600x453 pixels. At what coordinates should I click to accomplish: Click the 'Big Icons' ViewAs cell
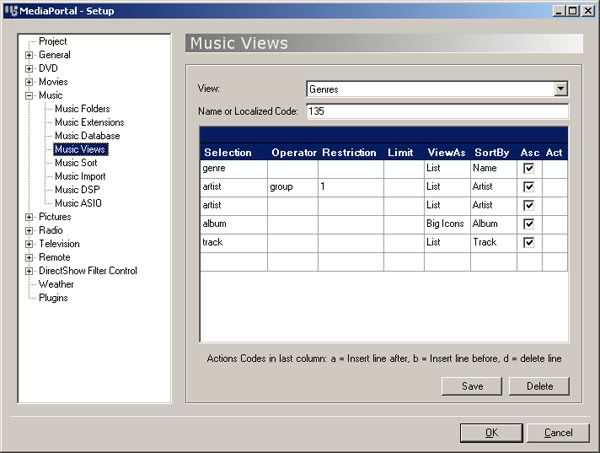[x=447, y=224]
